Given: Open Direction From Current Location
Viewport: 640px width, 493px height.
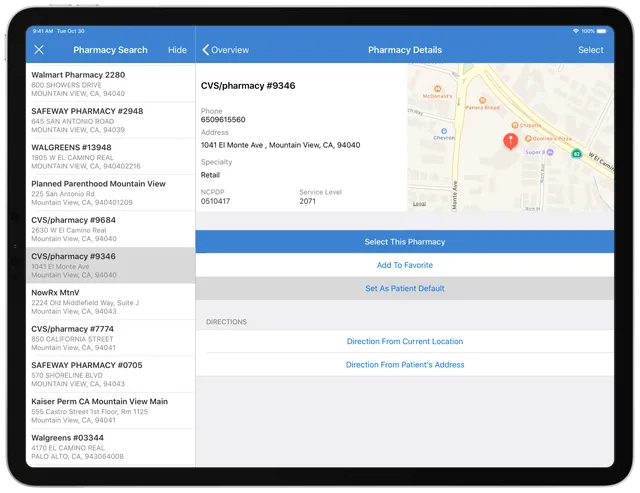Looking at the screenshot, I should pos(404,341).
